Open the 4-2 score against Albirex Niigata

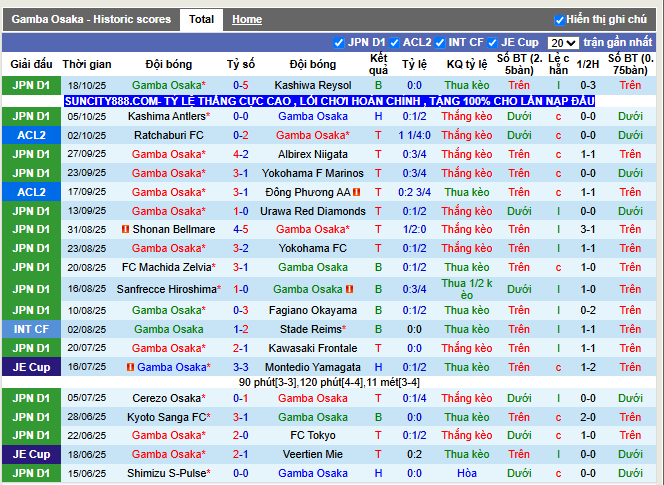(x=241, y=154)
